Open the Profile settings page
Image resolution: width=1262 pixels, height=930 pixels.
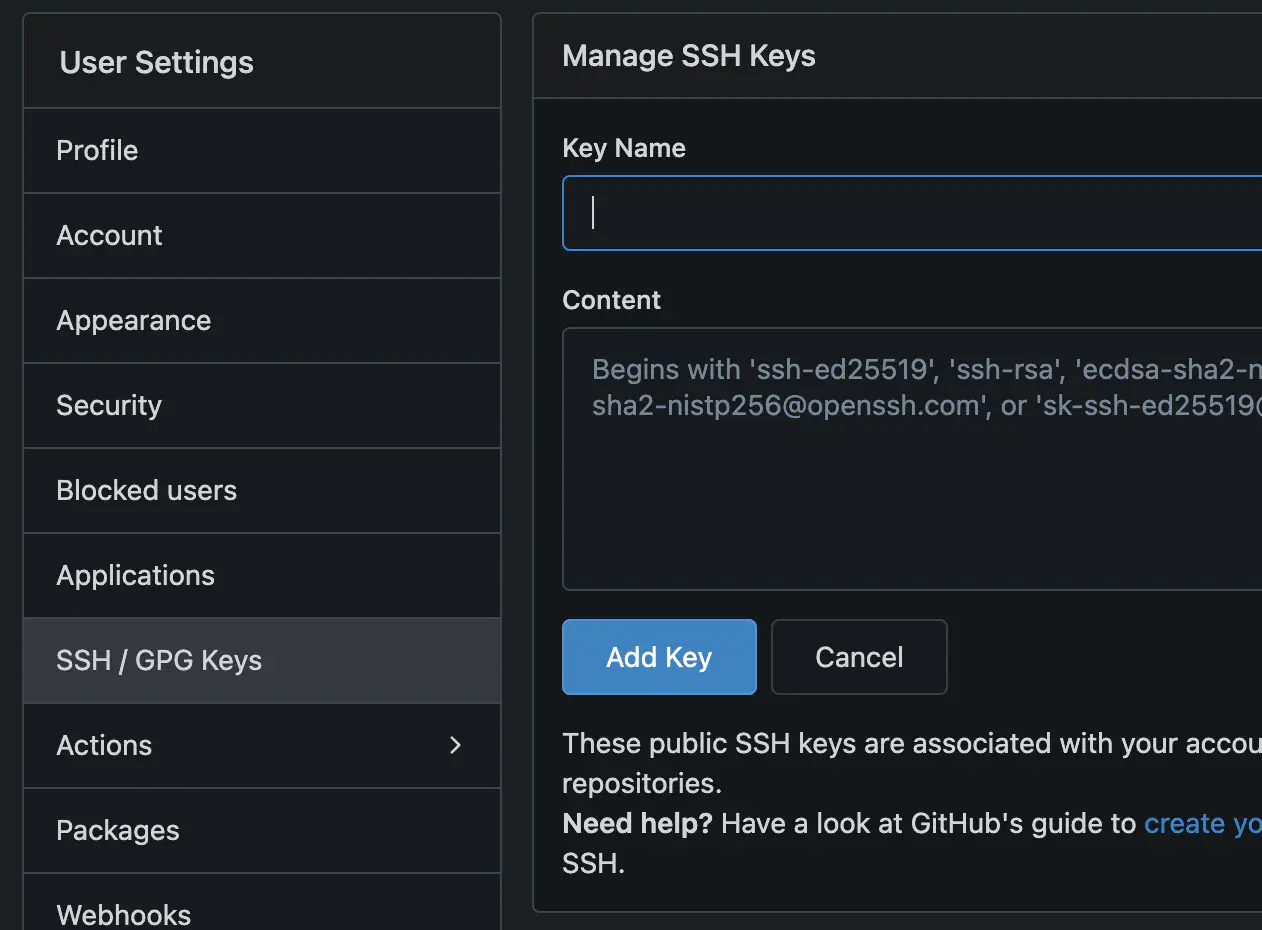tap(97, 150)
